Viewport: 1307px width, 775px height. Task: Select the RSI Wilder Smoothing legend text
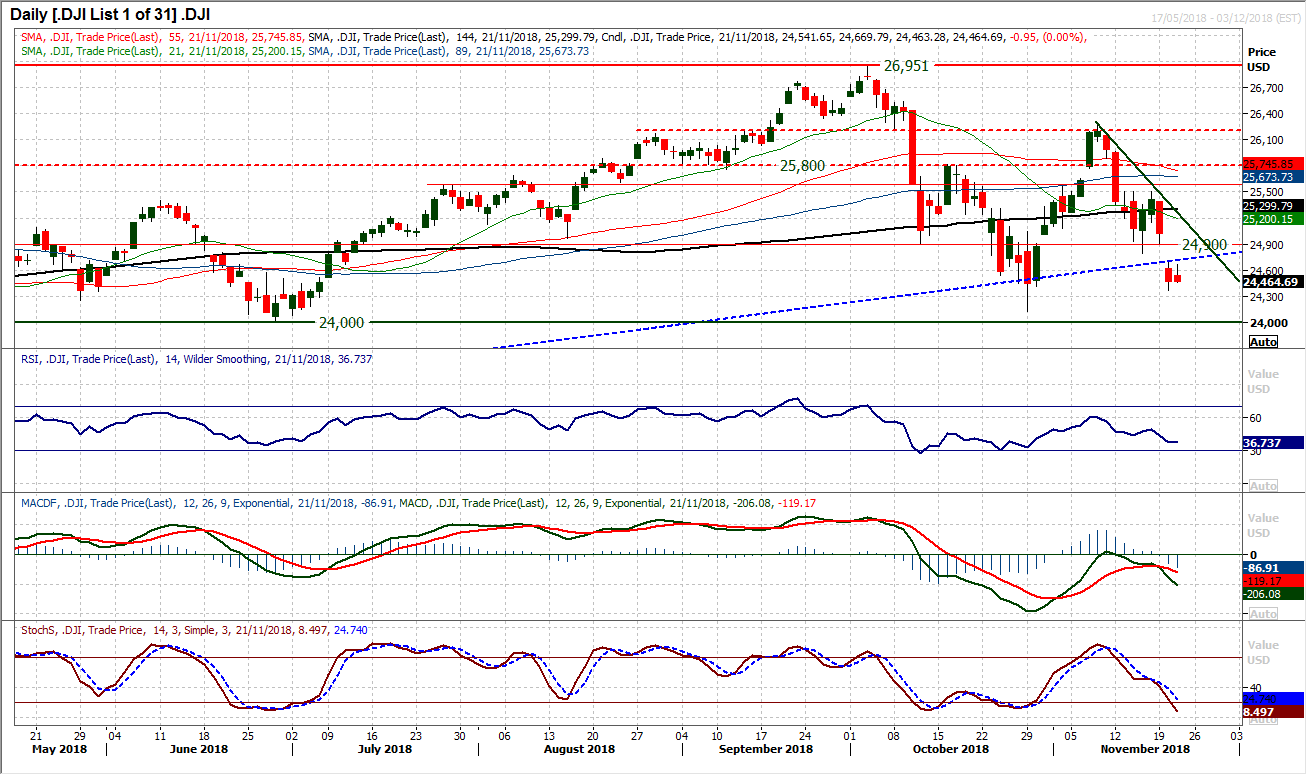click(x=196, y=358)
